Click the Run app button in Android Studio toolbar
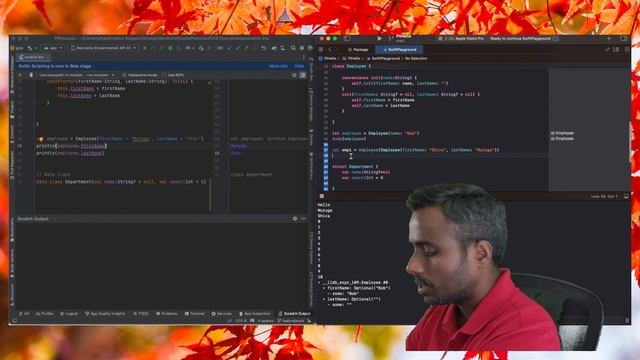Viewport: 640px width, 360px height. click(144, 48)
